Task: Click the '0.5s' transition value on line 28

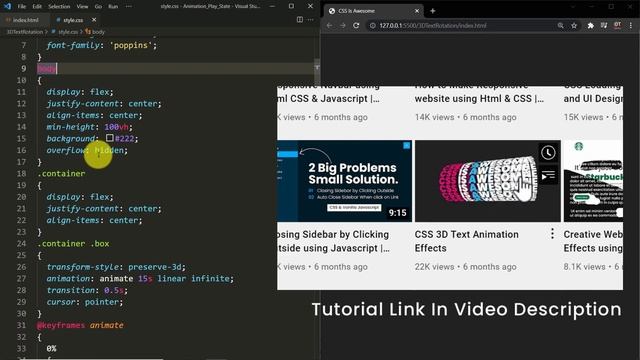Action: pyautogui.click(x=113, y=290)
